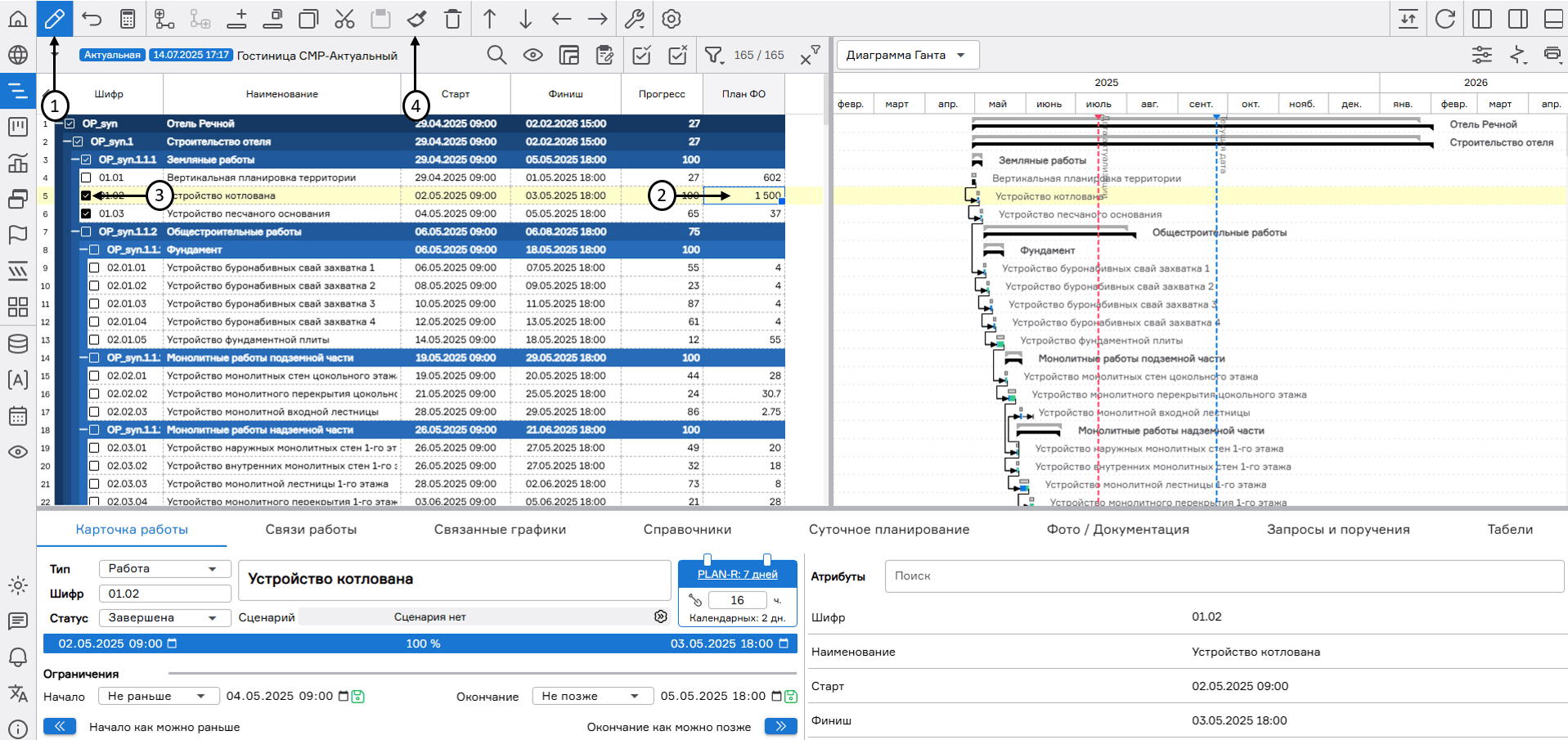Click the 100 % progress bar
This screenshot has width=1568, height=740.
422,644
